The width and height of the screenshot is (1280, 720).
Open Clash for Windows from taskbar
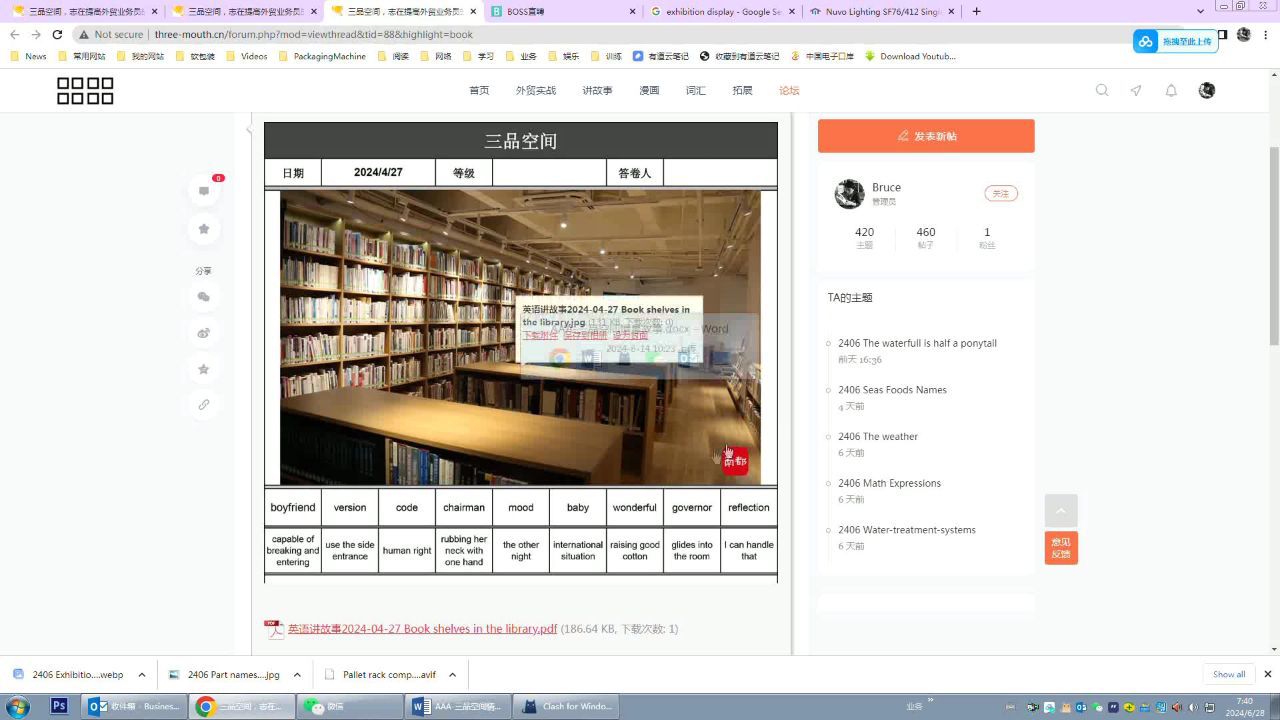568,706
